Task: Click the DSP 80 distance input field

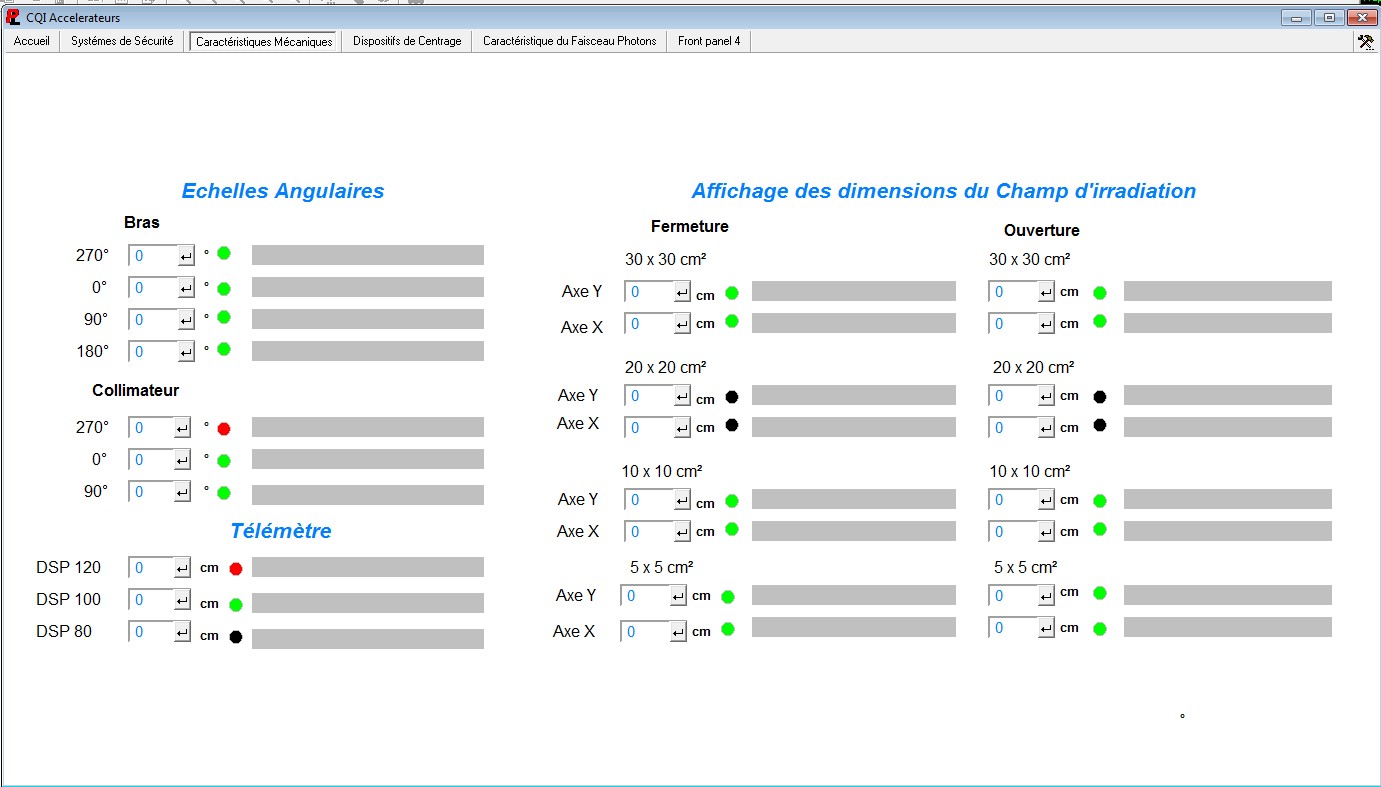Action: (151, 632)
